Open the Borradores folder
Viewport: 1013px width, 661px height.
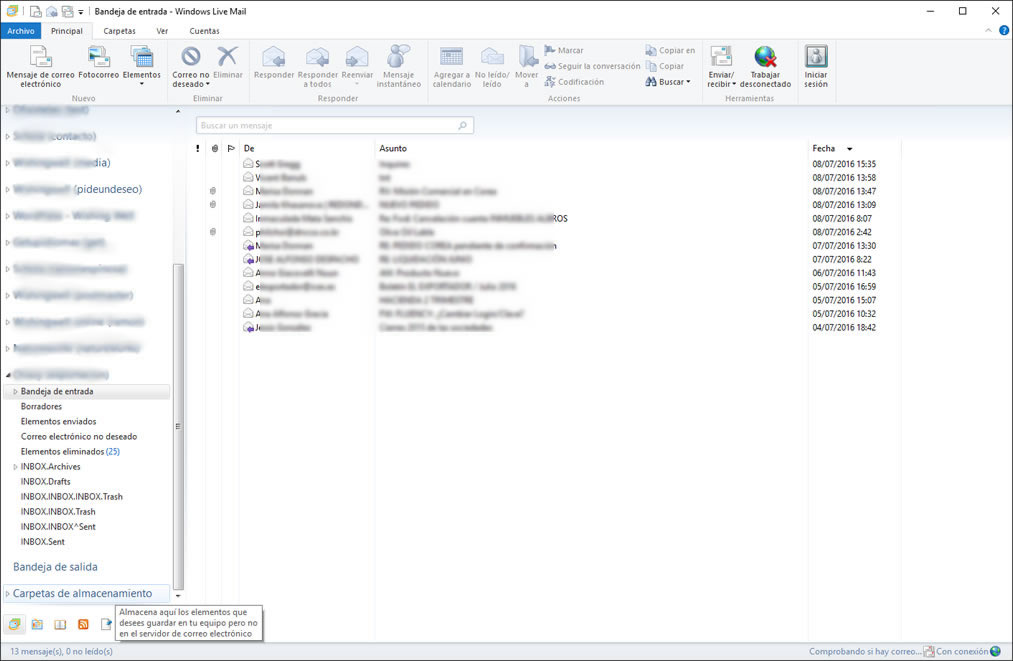[41, 406]
